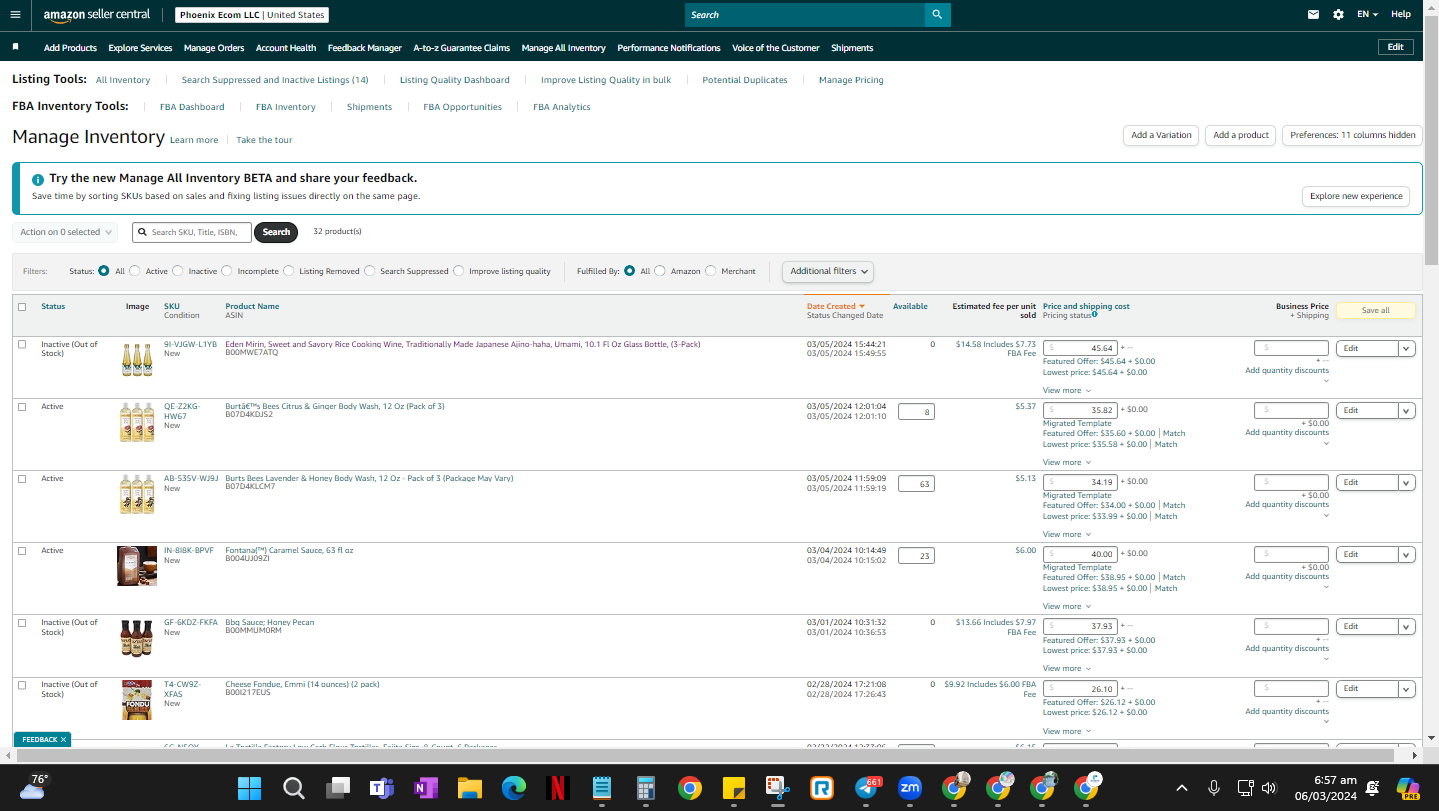
Task: Click the price field showing 40.00
Action: coord(1080,553)
